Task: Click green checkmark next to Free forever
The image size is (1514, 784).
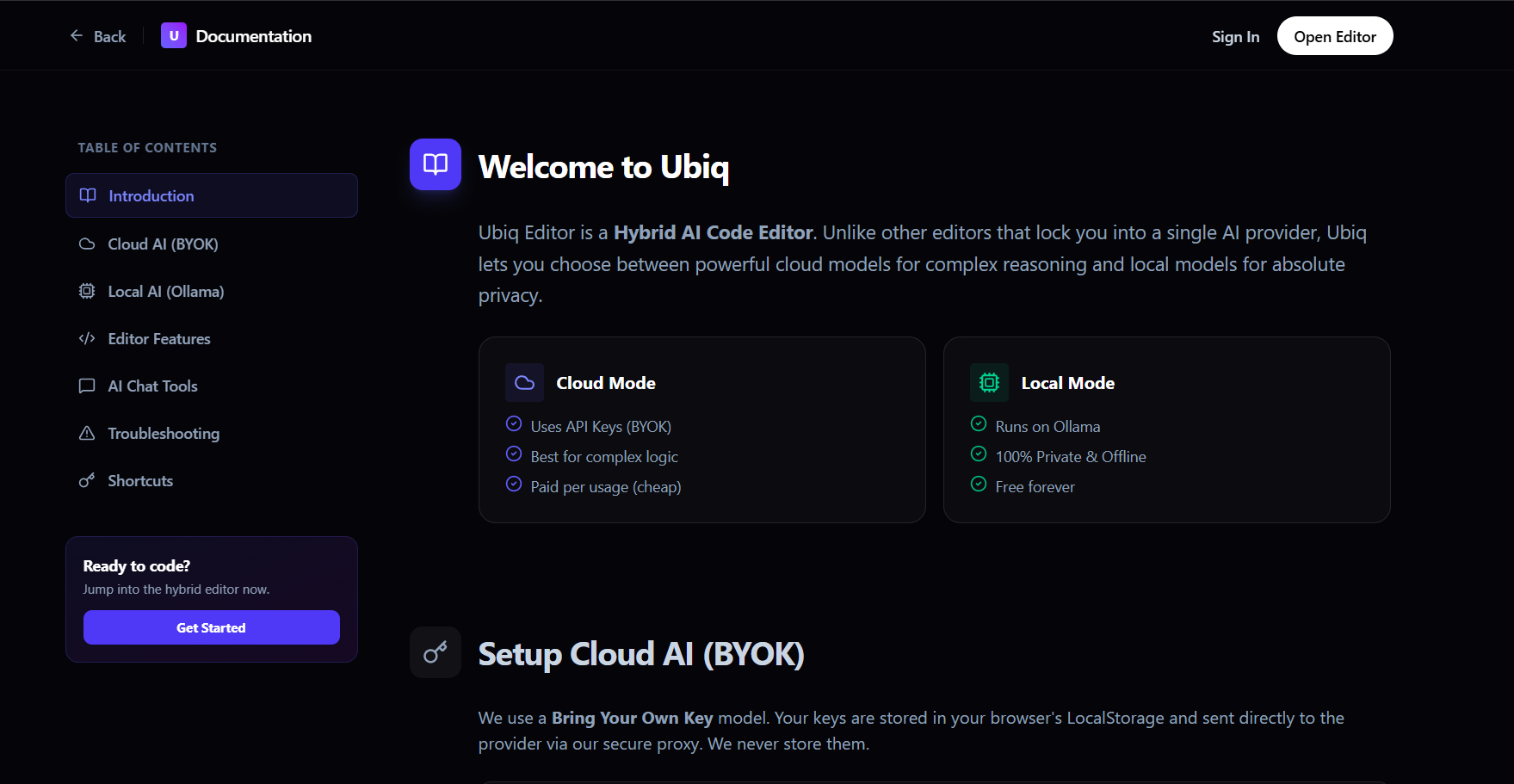Action: (979, 484)
